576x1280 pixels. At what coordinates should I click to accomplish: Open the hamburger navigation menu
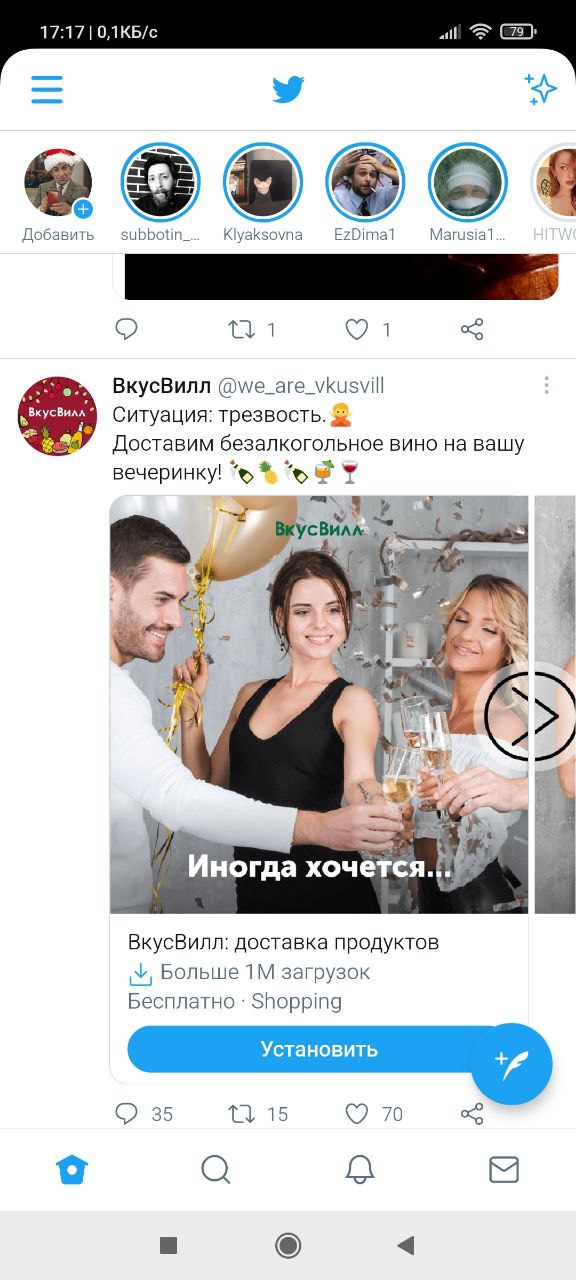(x=47, y=90)
